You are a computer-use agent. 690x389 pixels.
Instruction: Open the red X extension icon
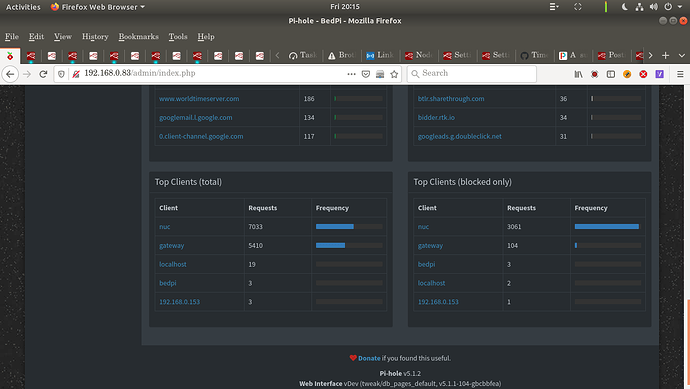[643, 74]
